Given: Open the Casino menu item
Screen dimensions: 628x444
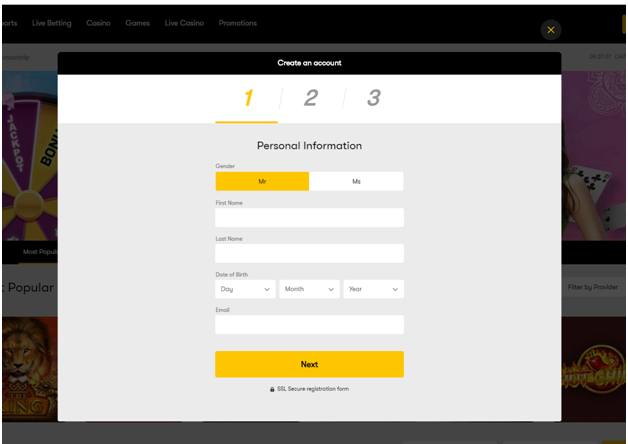Looking at the screenshot, I should [98, 23].
